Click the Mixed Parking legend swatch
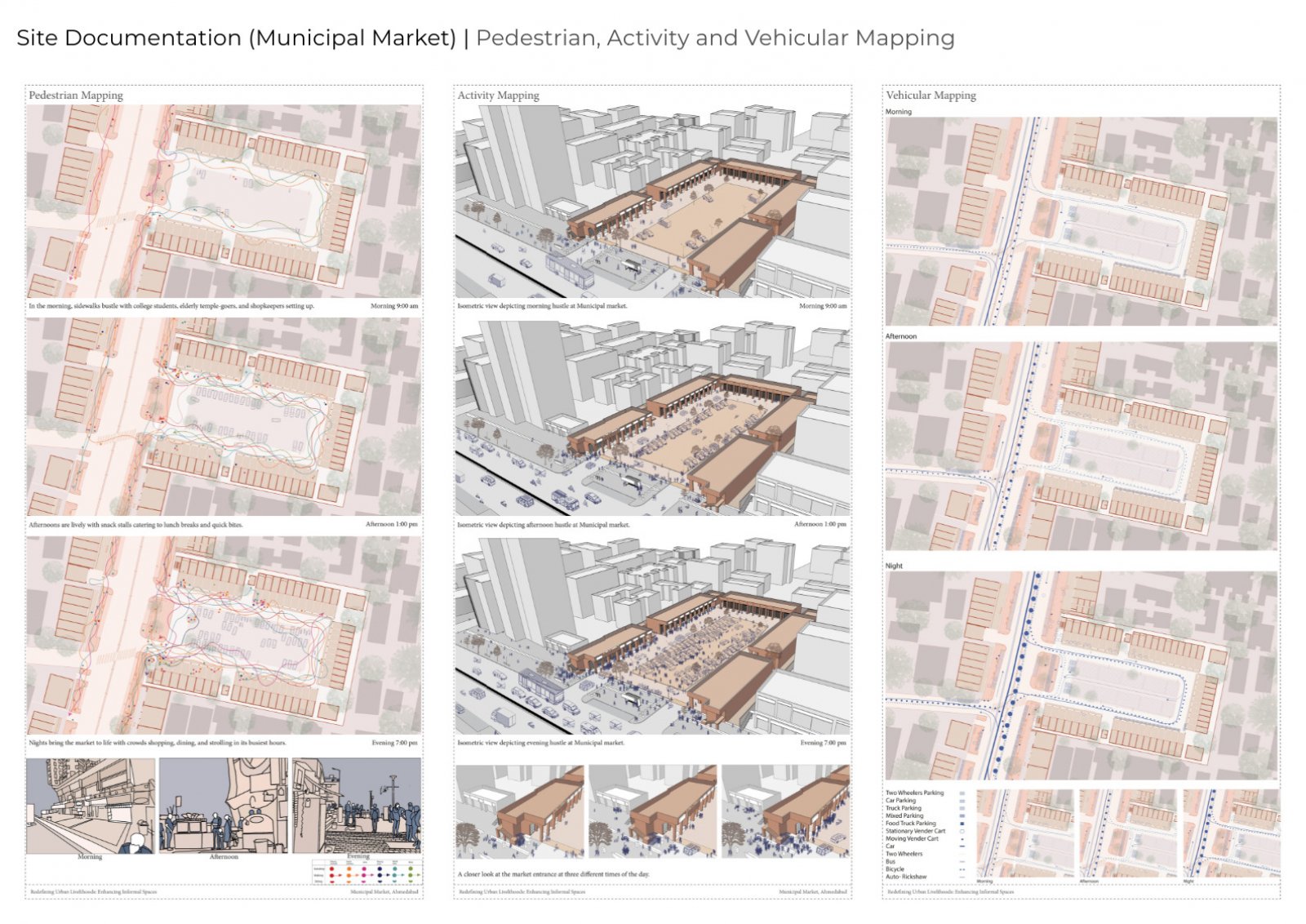This screenshot has width=1306, height=924. pyautogui.click(x=962, y=815)
